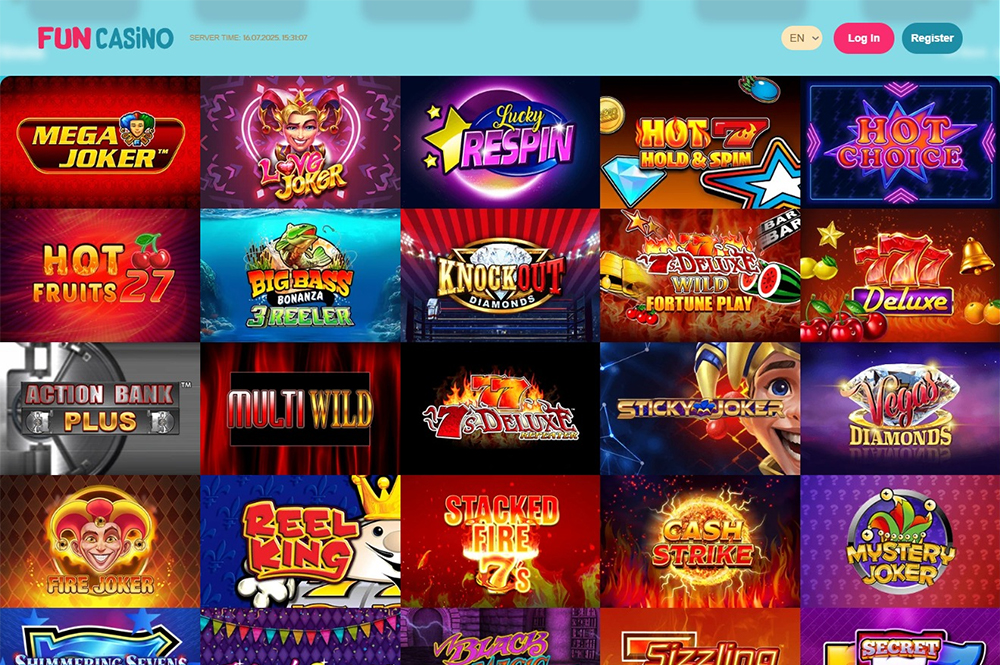Click the Log In button
The height and width of the screenshot is (665, 1000).
864,38
